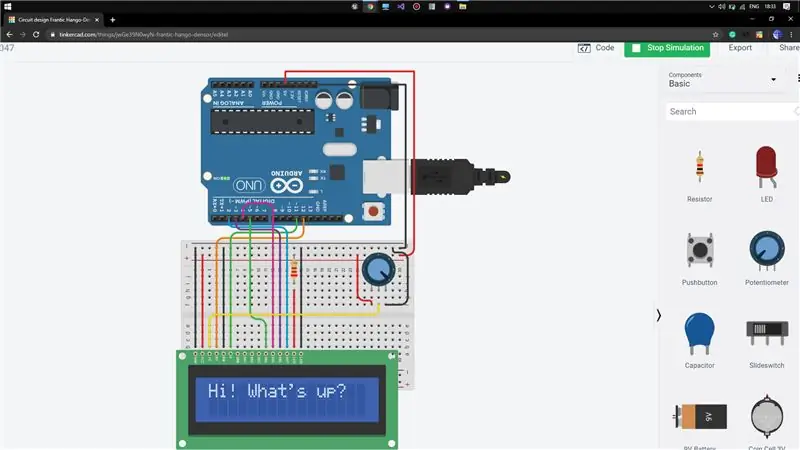Select the Potentiometer component
The width and height of the screenshot is (800, 450).
pyautogui.click(x=766, y=258)
